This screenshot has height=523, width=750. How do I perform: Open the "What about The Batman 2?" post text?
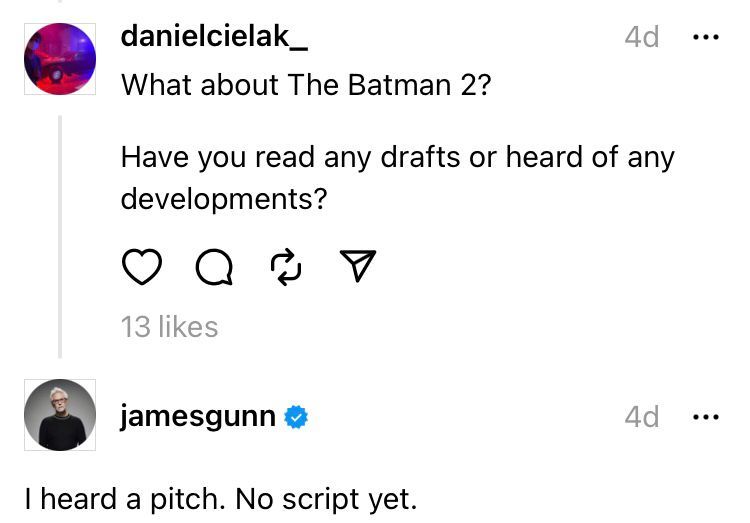pyautogui.click(x=305, y=85)
